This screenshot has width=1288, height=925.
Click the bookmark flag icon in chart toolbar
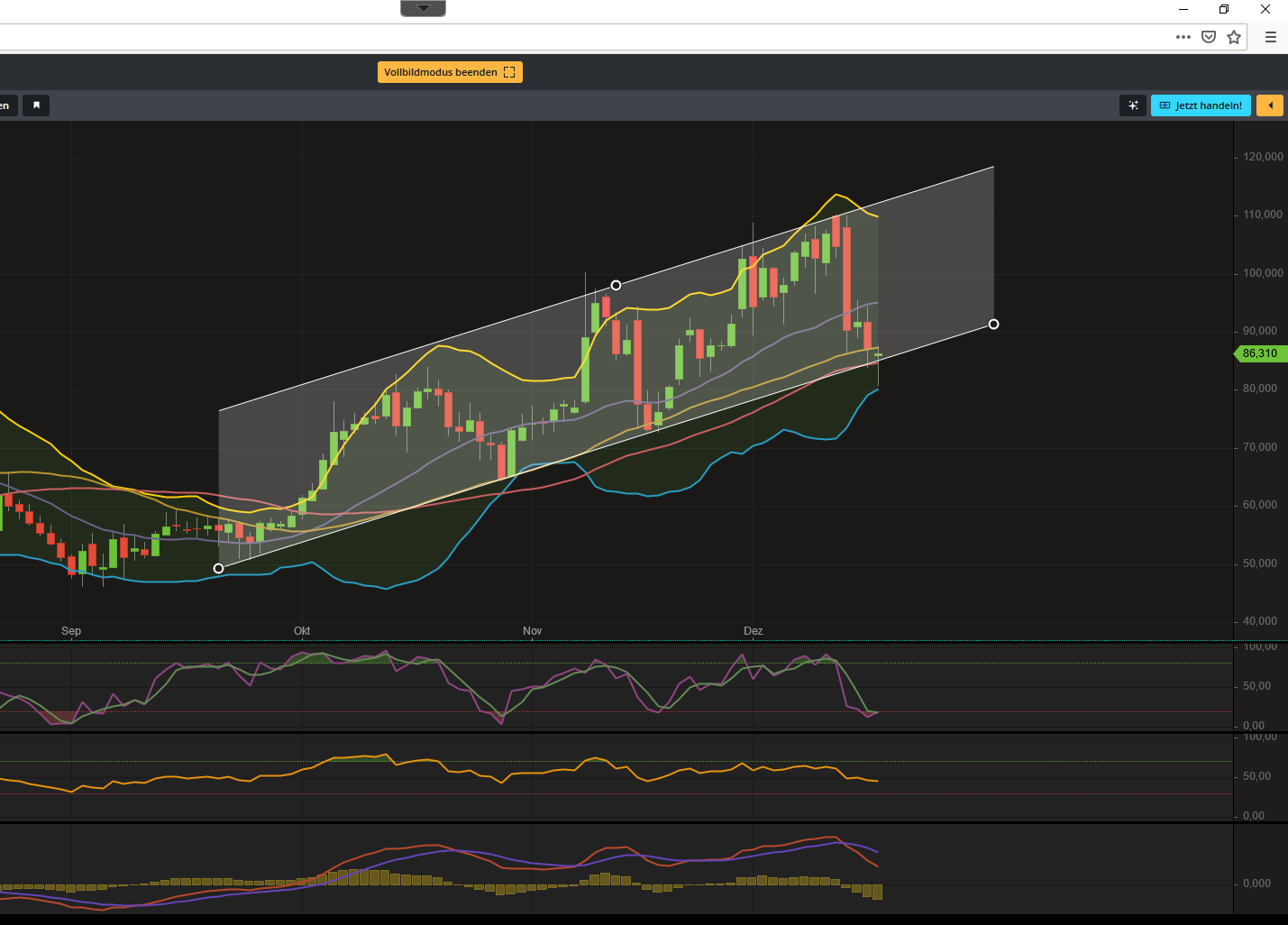(x=36, y=105)
